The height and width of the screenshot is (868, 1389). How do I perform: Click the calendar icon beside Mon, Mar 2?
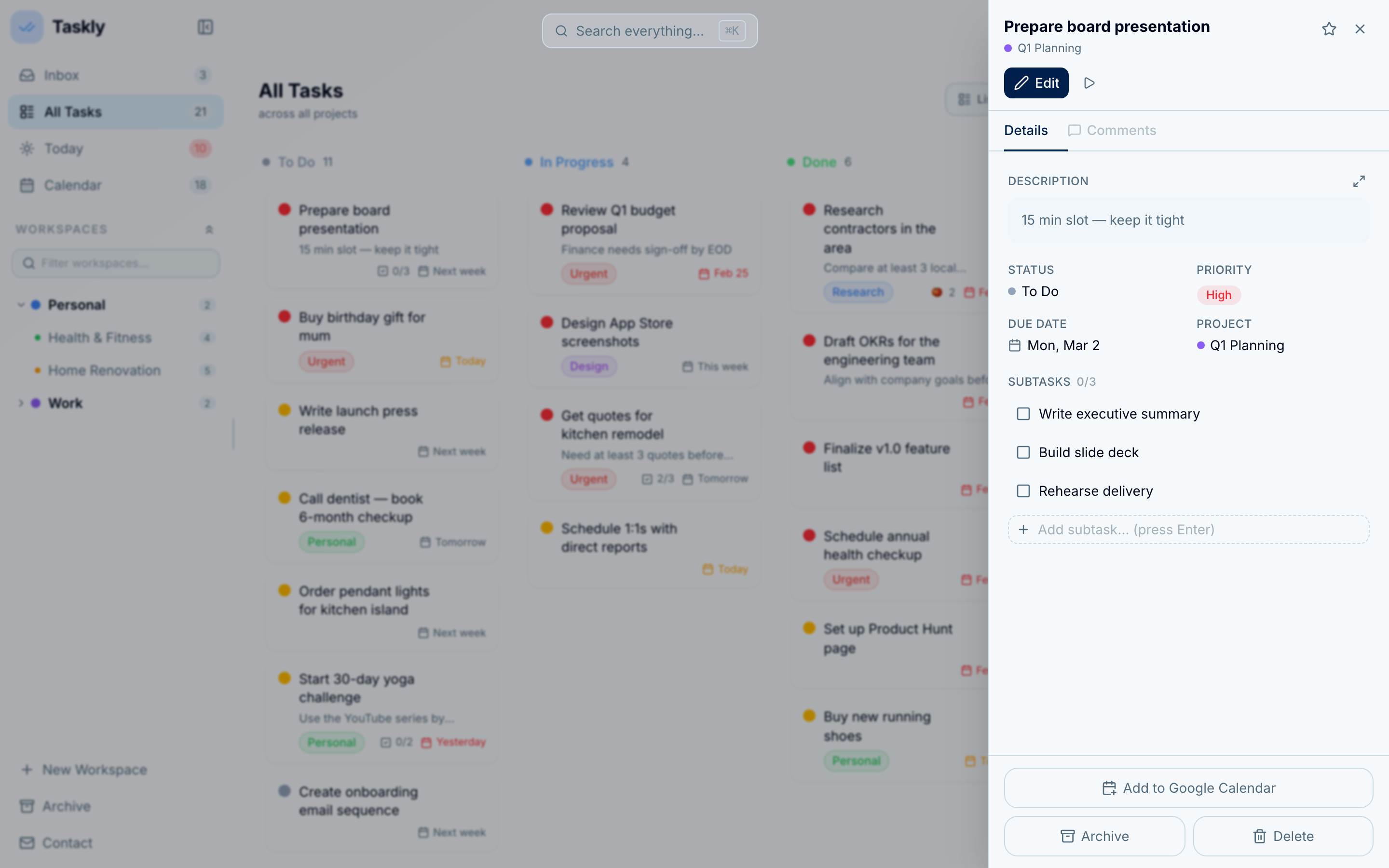coord(1015,346)
